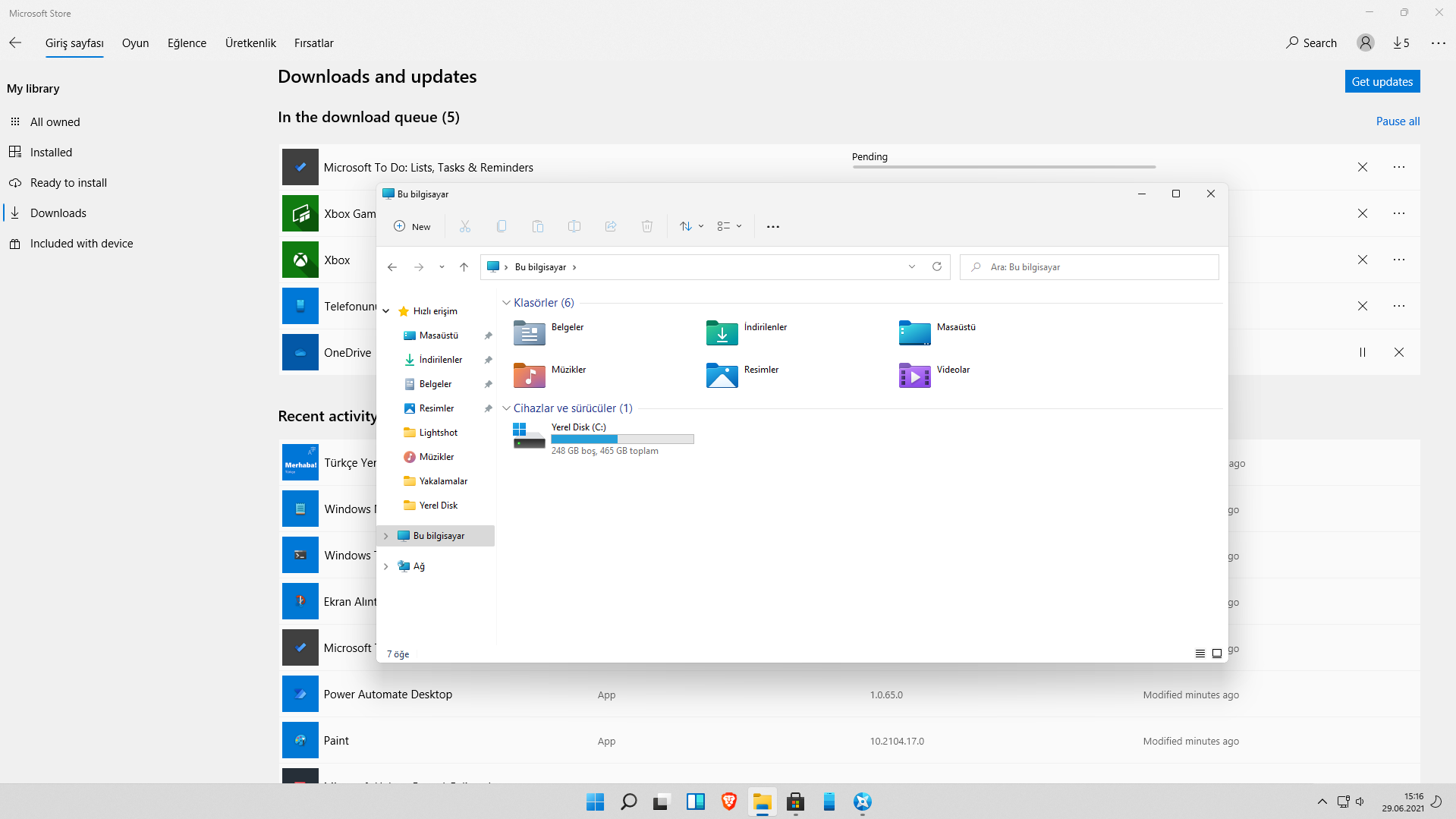Collapse the Cihazlar ve sürücüler group

[507, 408]
